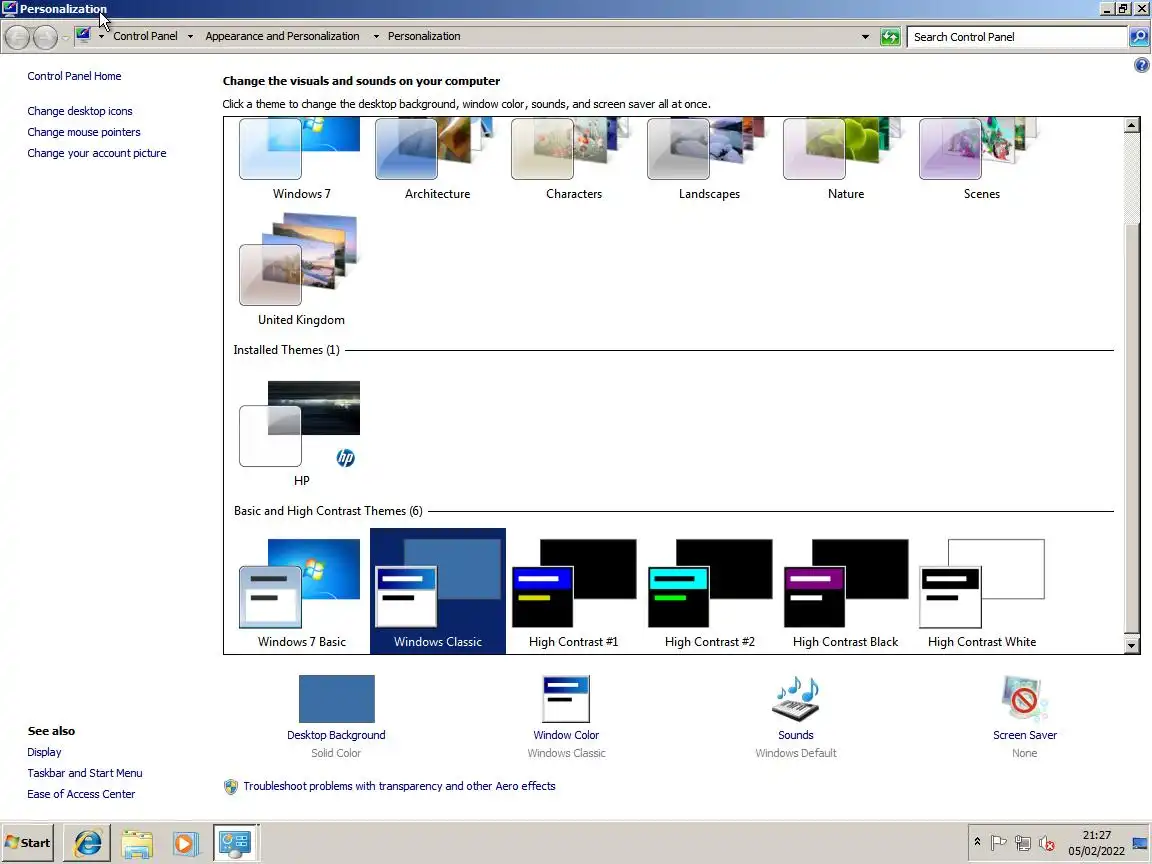This screenshot has height=864, width=1152.
Task: Open Ease of Access Center link
Action: coord(81,793)
